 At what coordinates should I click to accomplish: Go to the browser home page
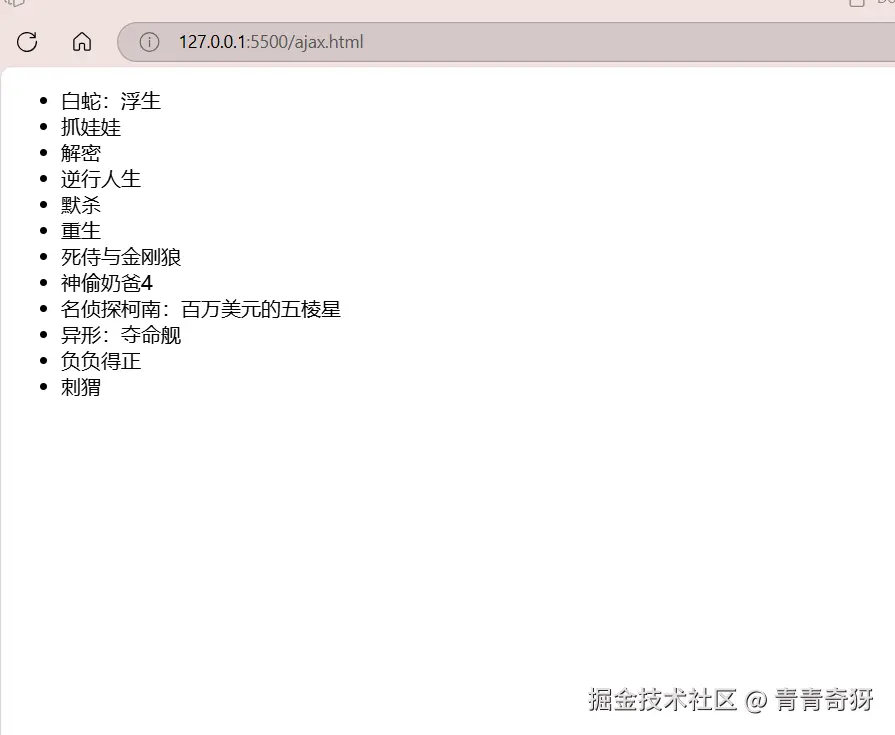tap(82, 42)
